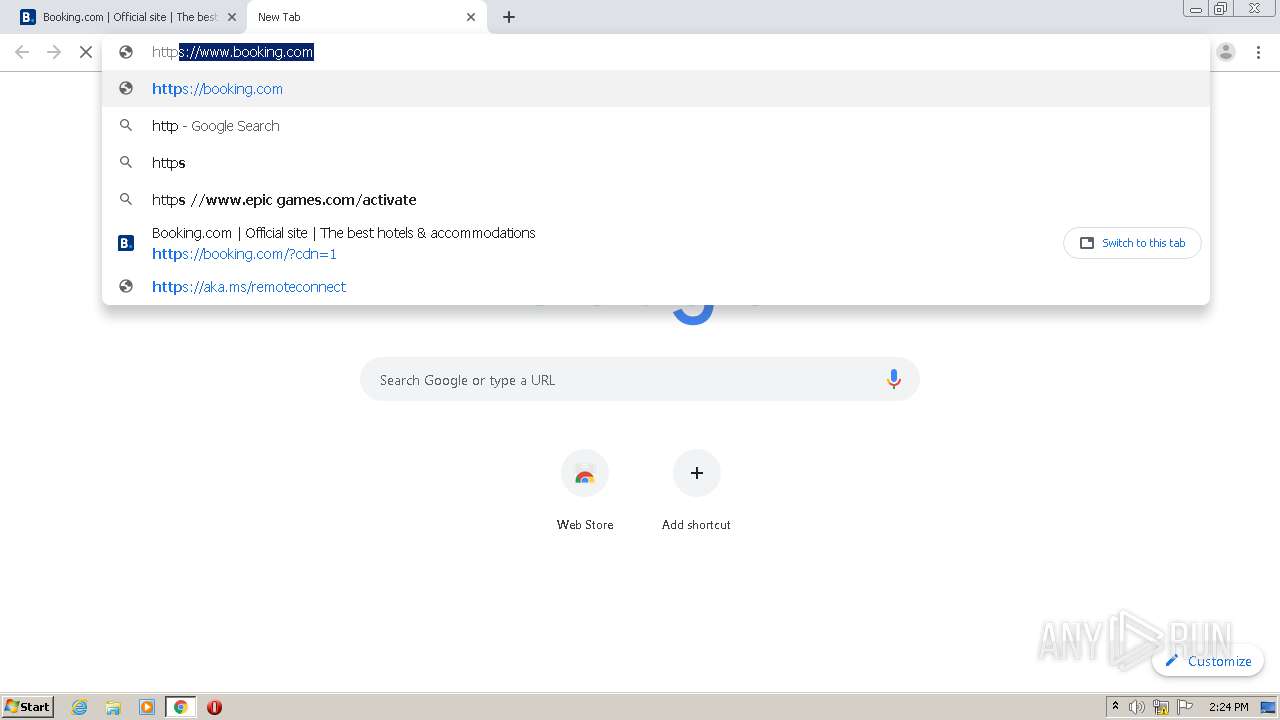Click the Web Store label
Image resolution: width=1280 pixels, height=720 pixels.
(x=585, y=525)
